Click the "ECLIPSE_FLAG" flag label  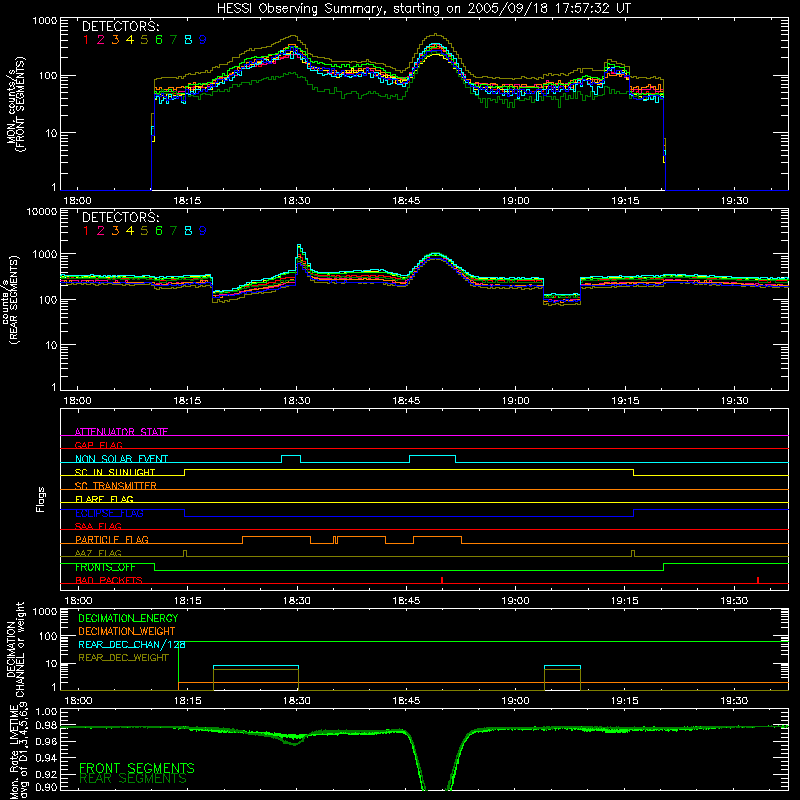coord(109,513)
